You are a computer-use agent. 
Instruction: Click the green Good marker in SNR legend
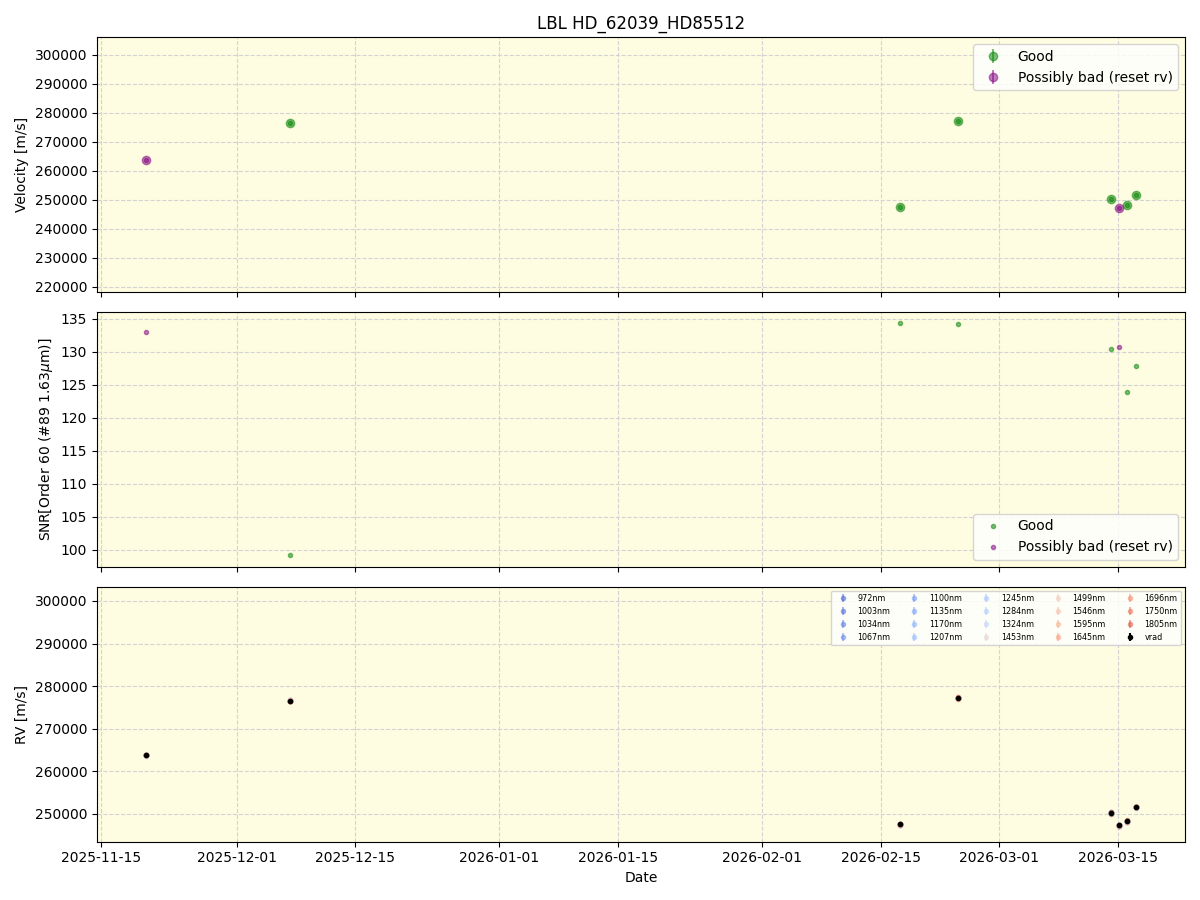click(993, 526)
